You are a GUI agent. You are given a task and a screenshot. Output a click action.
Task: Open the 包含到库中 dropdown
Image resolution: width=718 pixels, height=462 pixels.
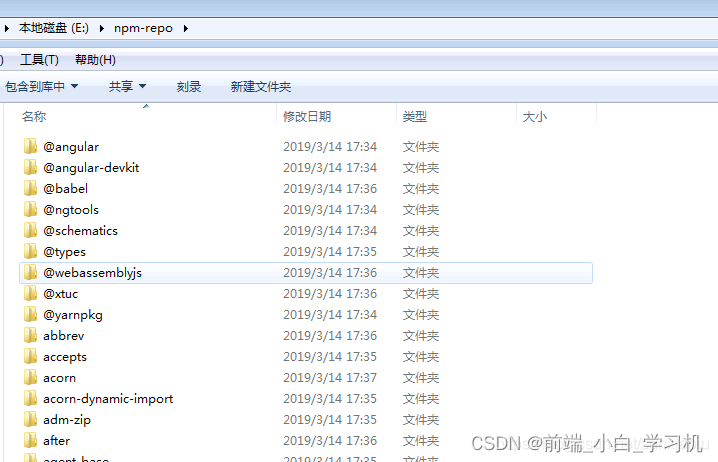point(42,87)
